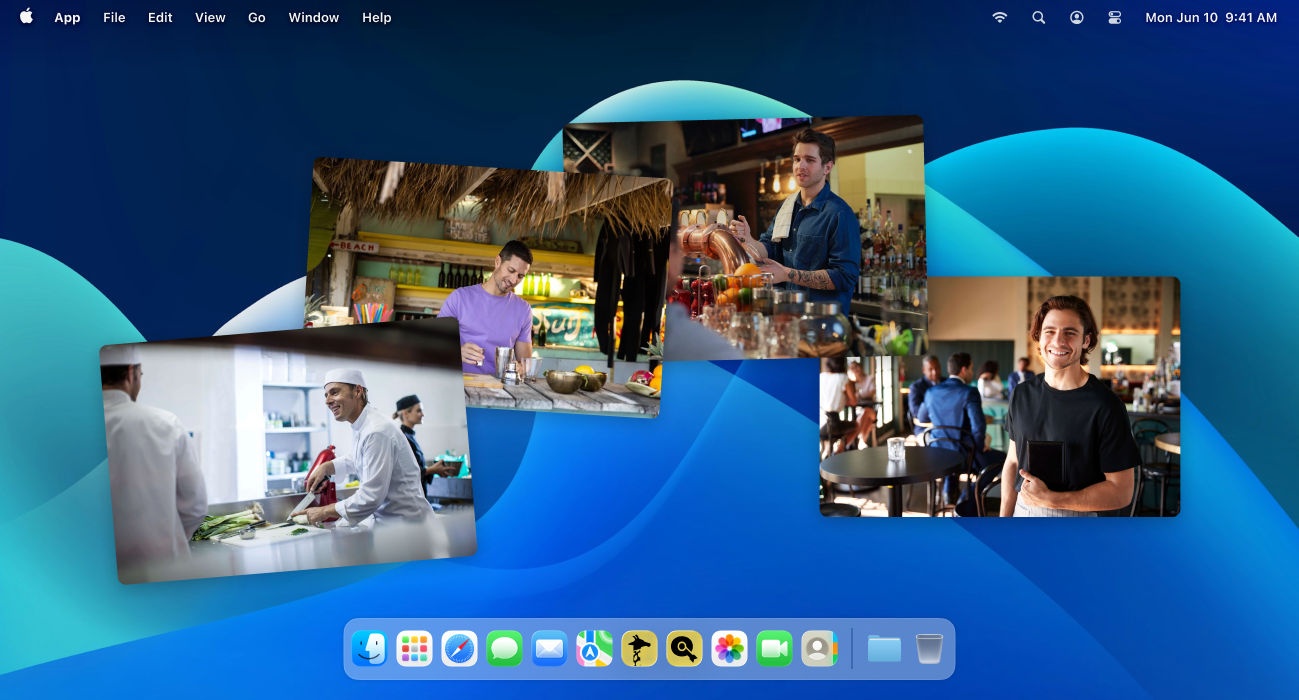
Task: Click the Mon Jun 10 9:41 AM clock
Action: [1211, 18]
